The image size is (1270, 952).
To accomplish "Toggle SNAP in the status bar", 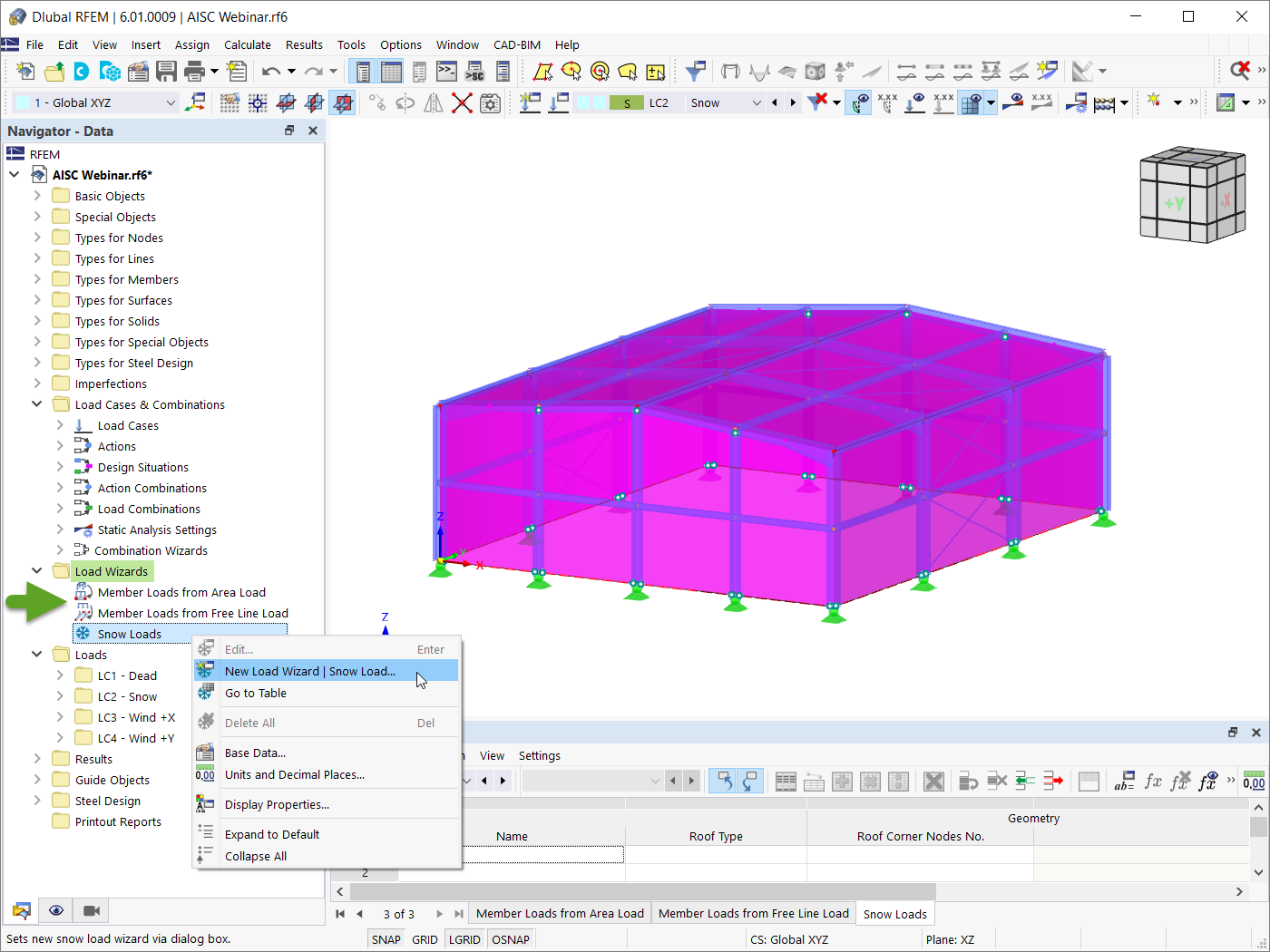I will point(386,939).
